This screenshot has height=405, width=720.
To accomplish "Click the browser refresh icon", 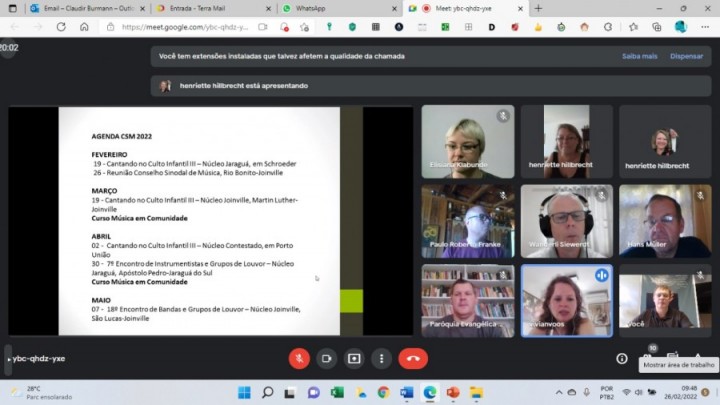I will tap(61, 27).
